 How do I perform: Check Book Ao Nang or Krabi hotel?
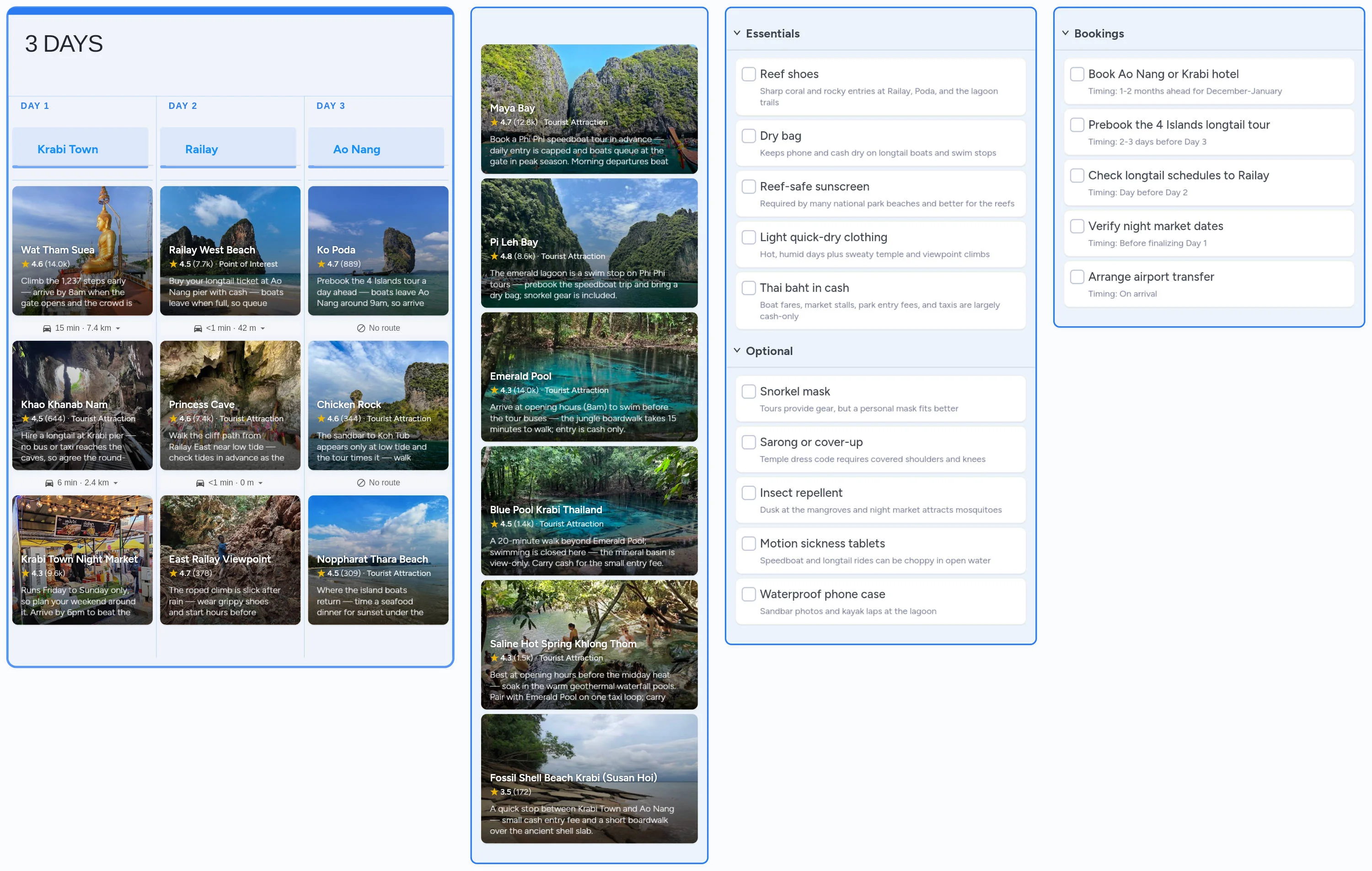point(1077,74)
